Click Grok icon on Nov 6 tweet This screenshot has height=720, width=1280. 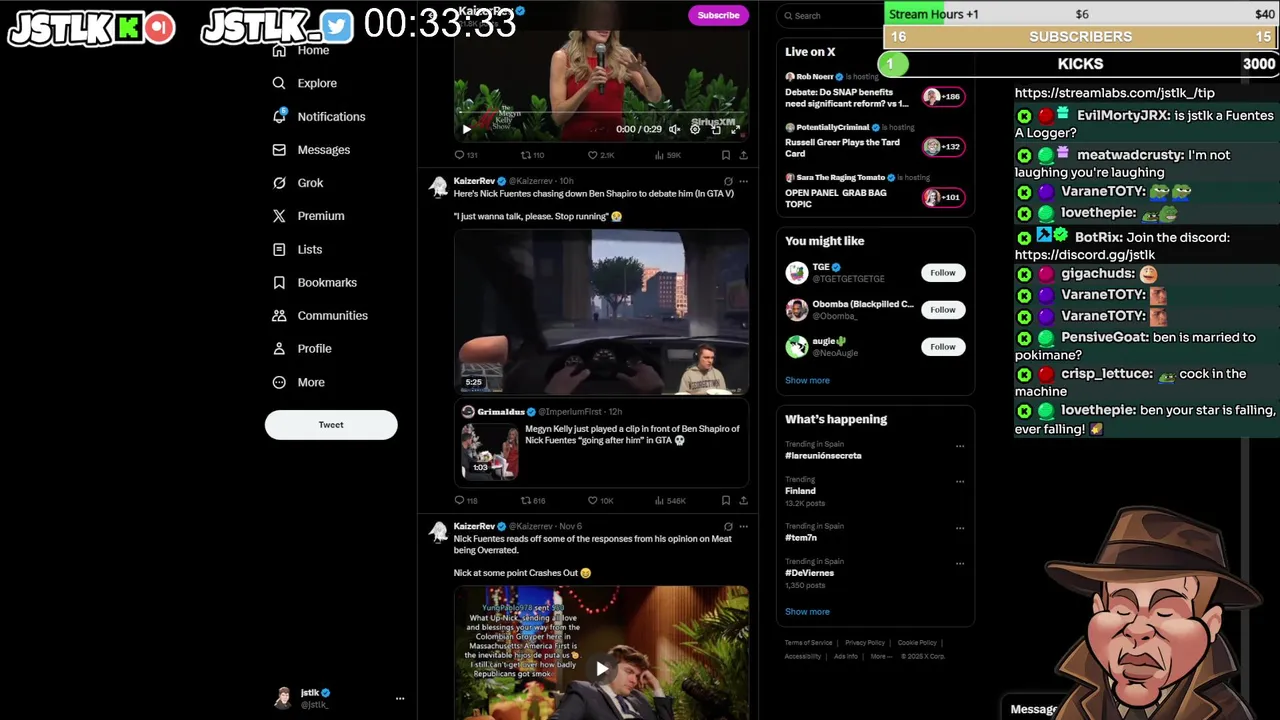(x=728, y=526)
